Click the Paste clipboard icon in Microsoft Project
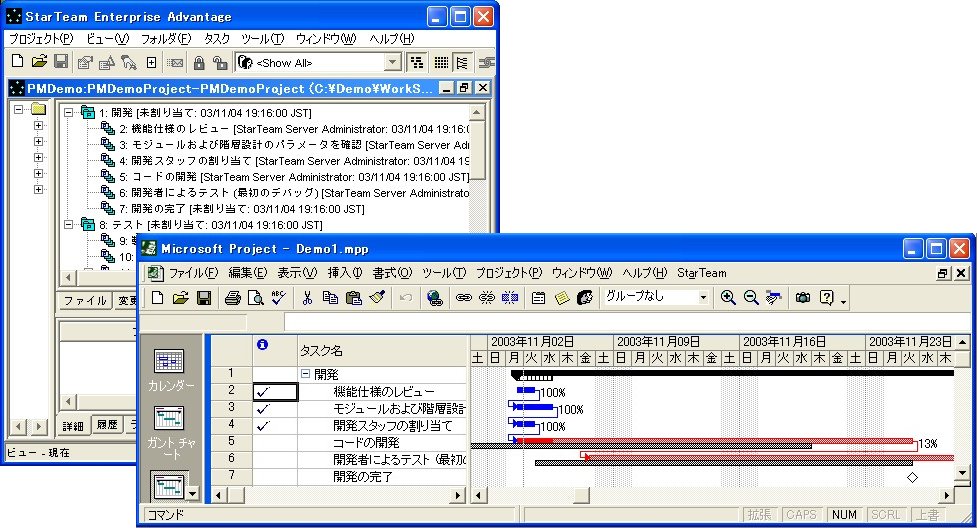The width and height of the screenshot is (977, 528). (353, 298)
